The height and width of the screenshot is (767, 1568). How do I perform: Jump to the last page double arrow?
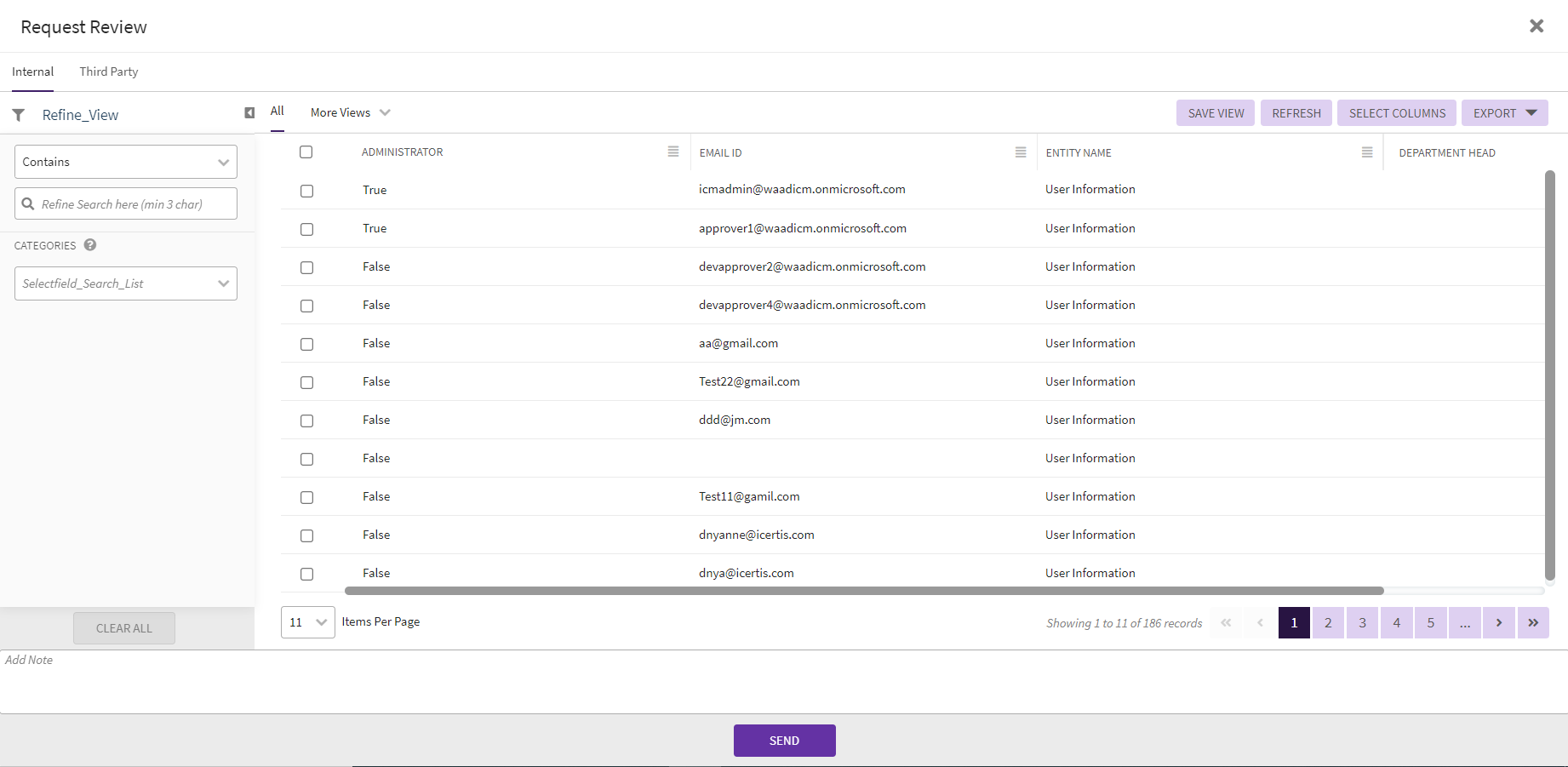[x=1532, y=622]
